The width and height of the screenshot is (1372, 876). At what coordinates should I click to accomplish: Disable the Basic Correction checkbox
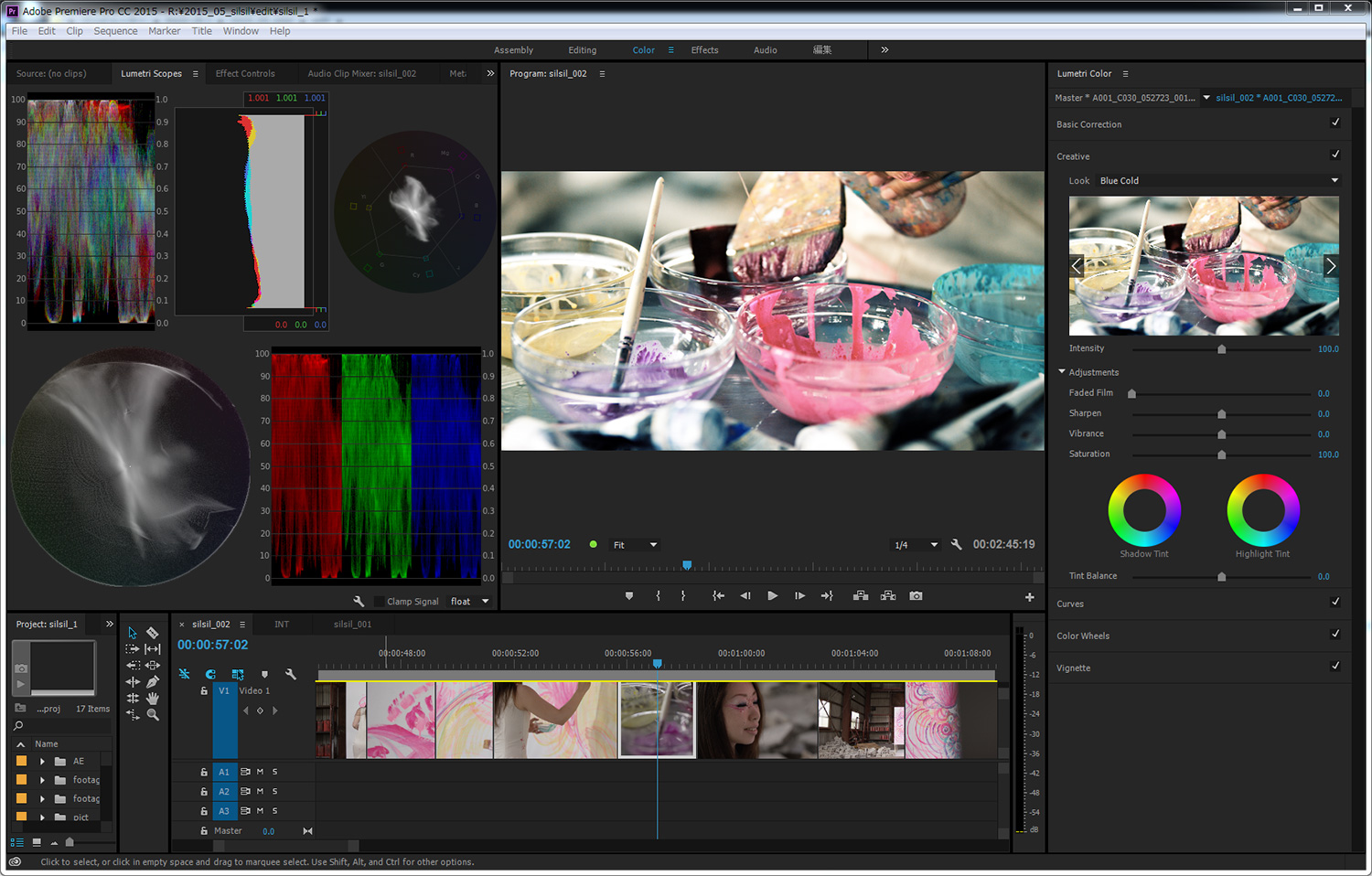pyautogui.click(x=1335, y=123)
